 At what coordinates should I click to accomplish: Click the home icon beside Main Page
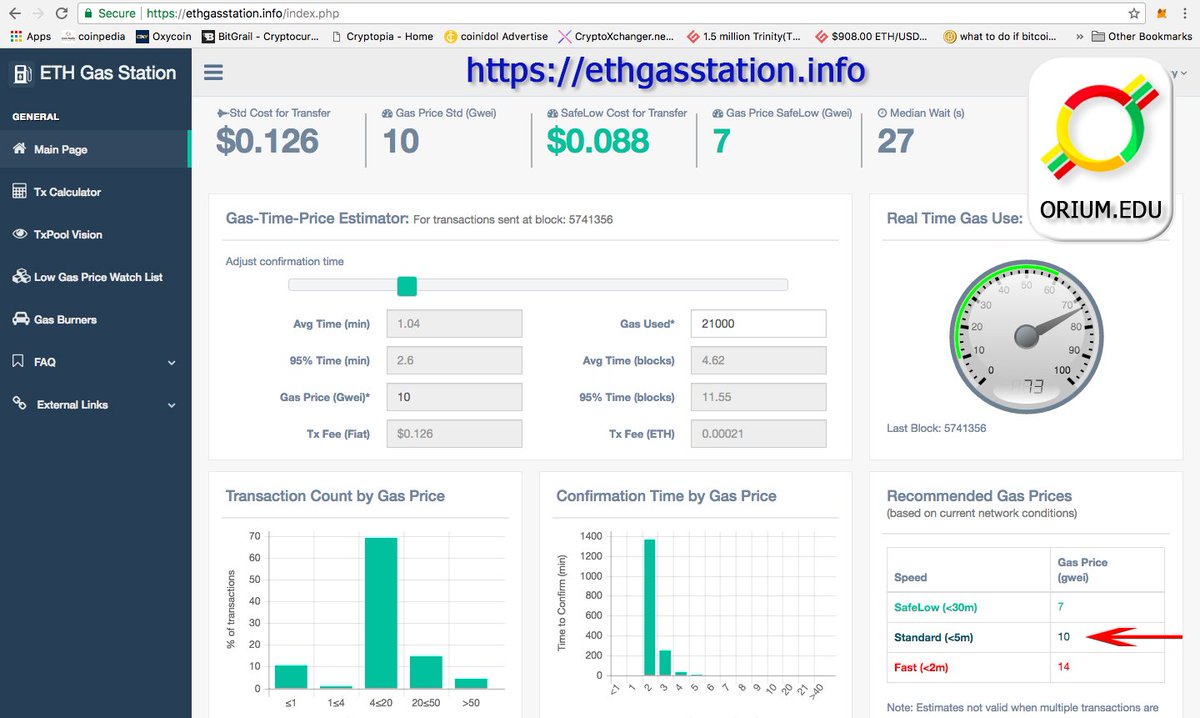(19, 149)
